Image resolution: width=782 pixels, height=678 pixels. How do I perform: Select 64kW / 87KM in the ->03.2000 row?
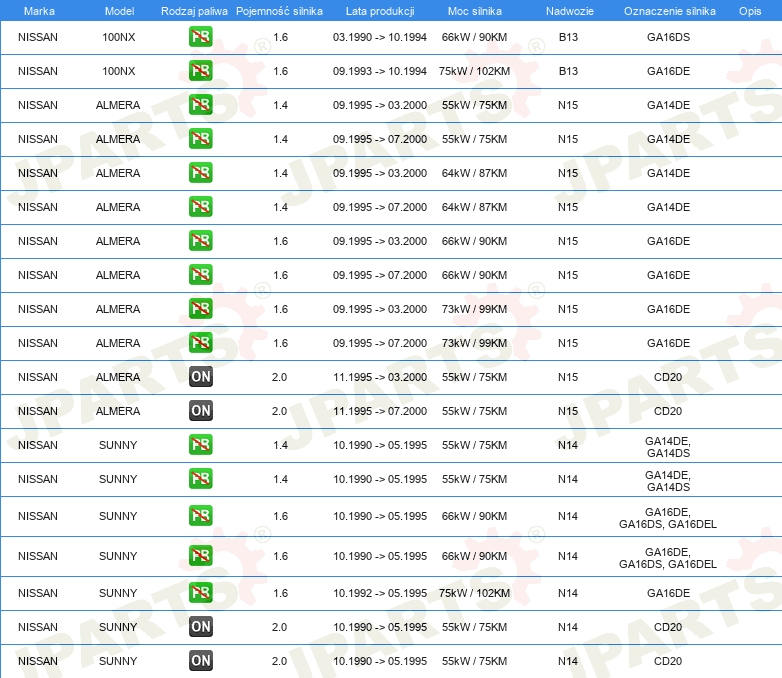pyautogui.click(x=474, y=173)
